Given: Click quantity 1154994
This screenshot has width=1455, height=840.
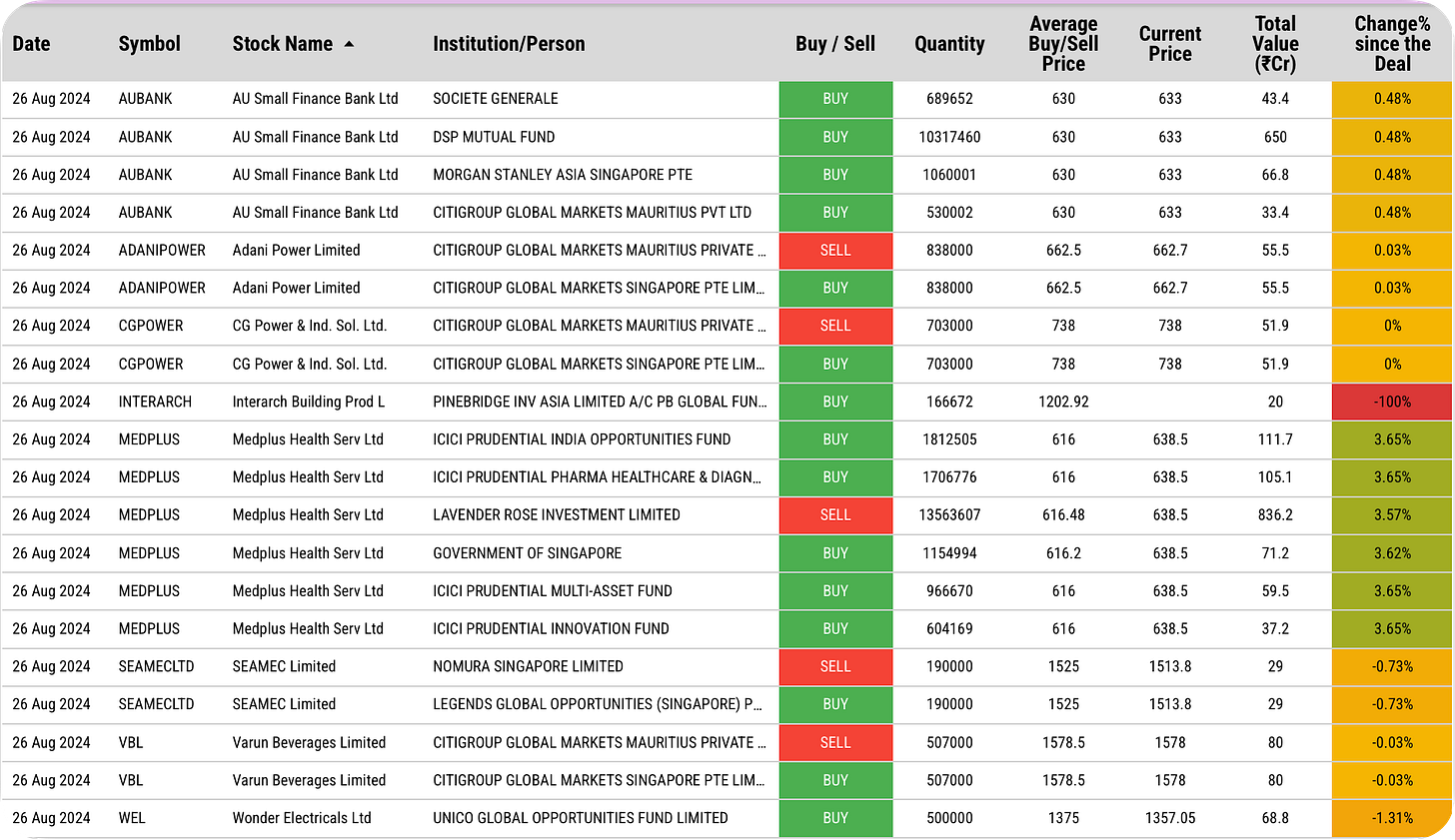Looking at the screenshot, I should coord(949,552).
